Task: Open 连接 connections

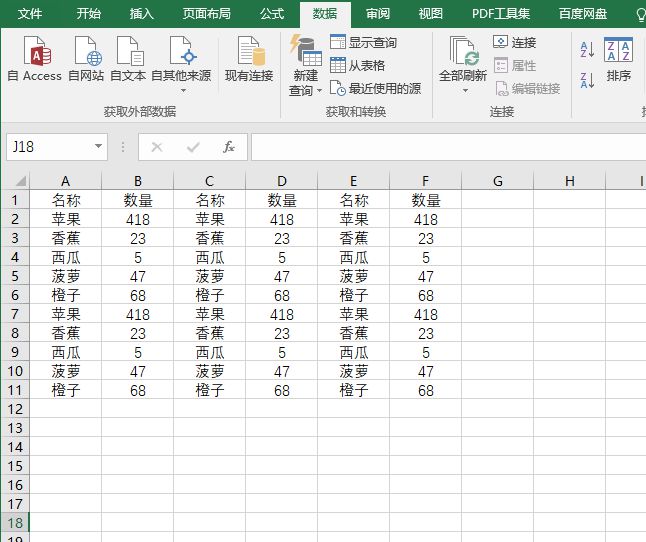Action: [515, 42]
